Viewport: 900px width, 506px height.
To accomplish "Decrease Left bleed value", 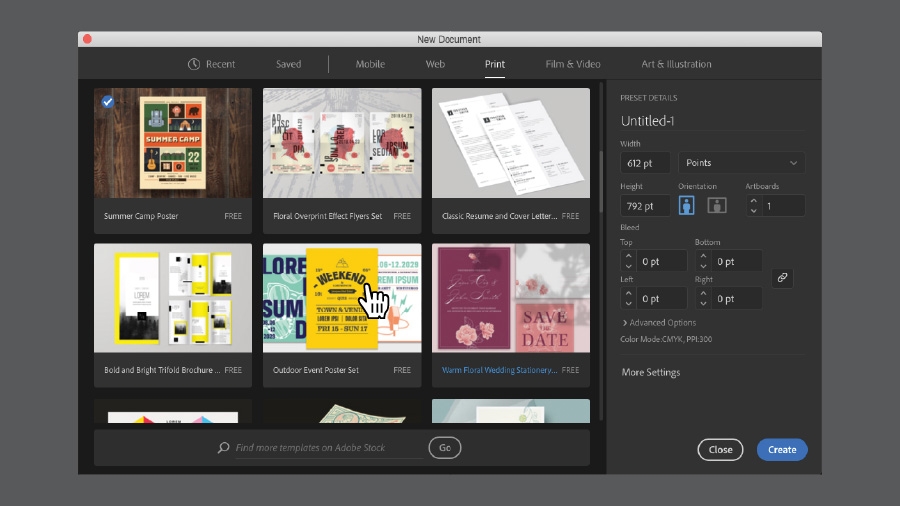I will click(x=629, y=303).
